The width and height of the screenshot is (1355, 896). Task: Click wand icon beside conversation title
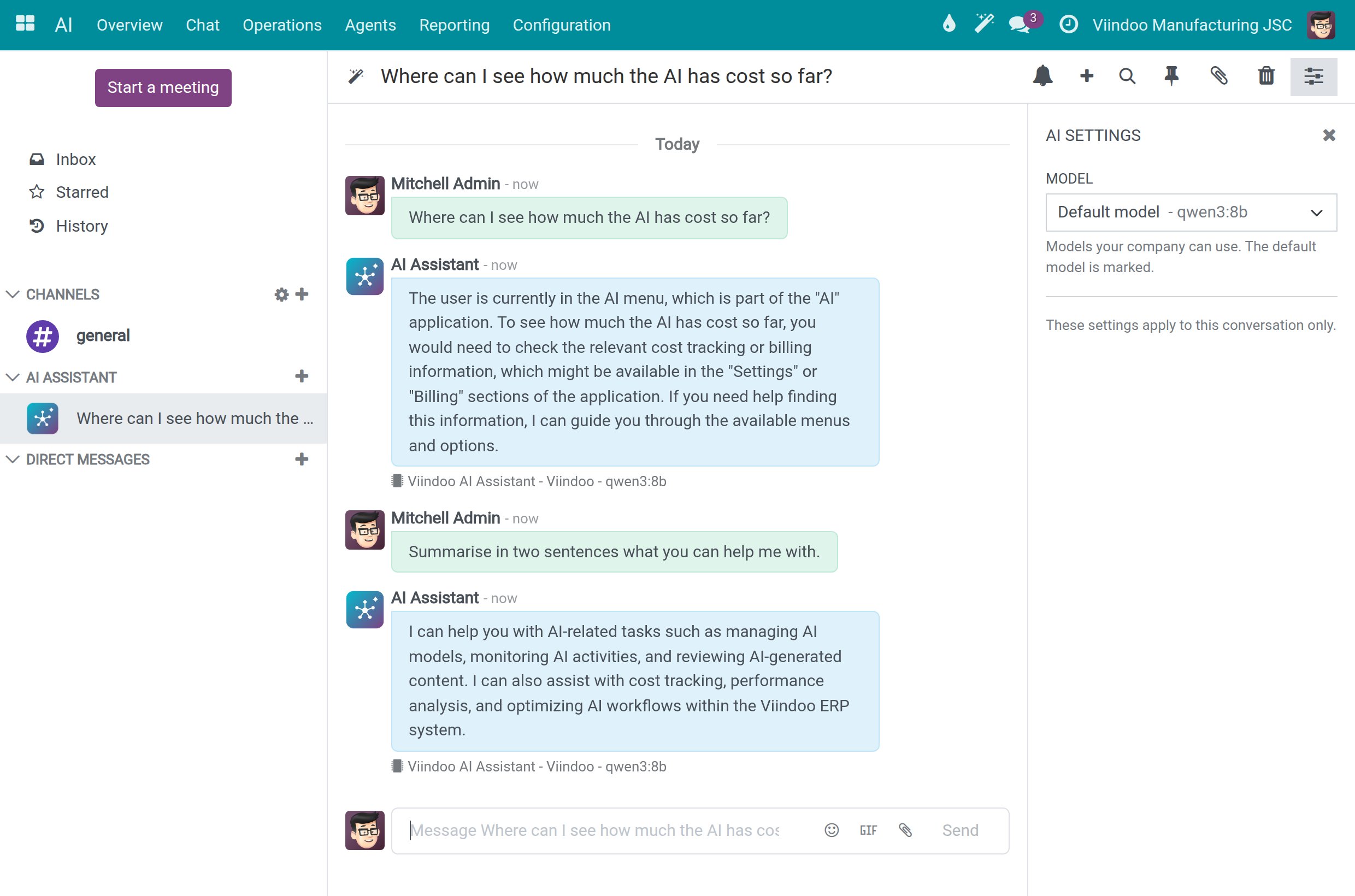(356, 76)
